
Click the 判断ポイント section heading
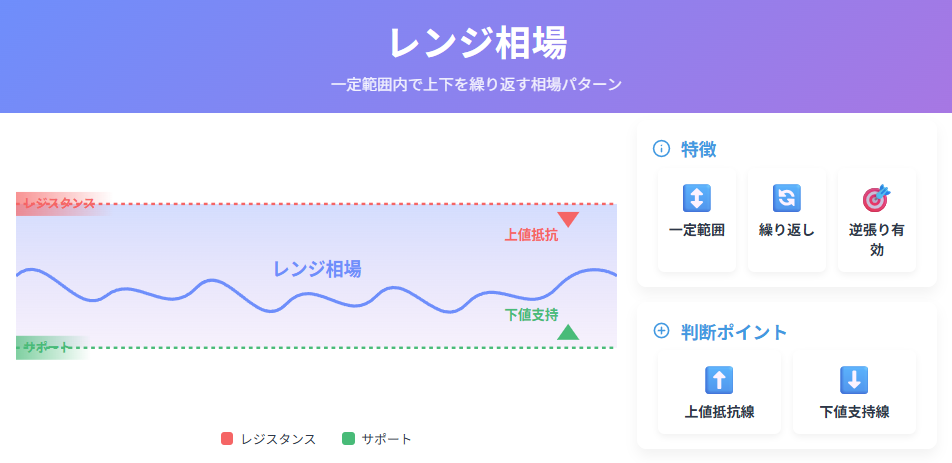tap(733, 331)
